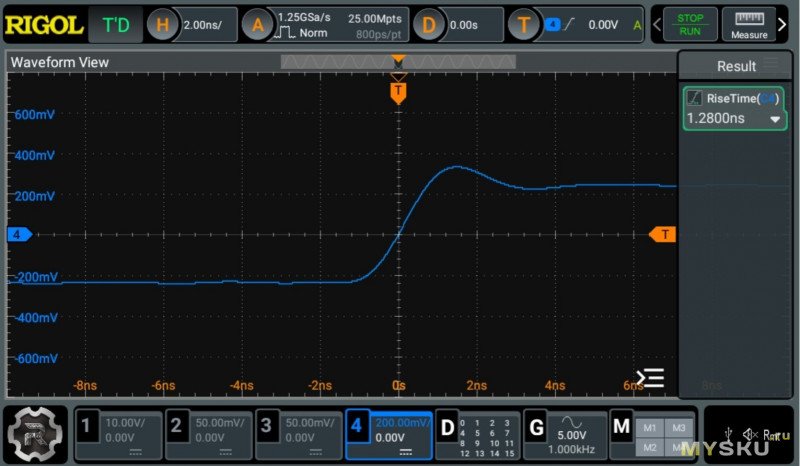Image resolution: width=800 pixels, height=466 pixels.
Task: Click the orange trigger level marker at right edge
Action: point(663,234)
